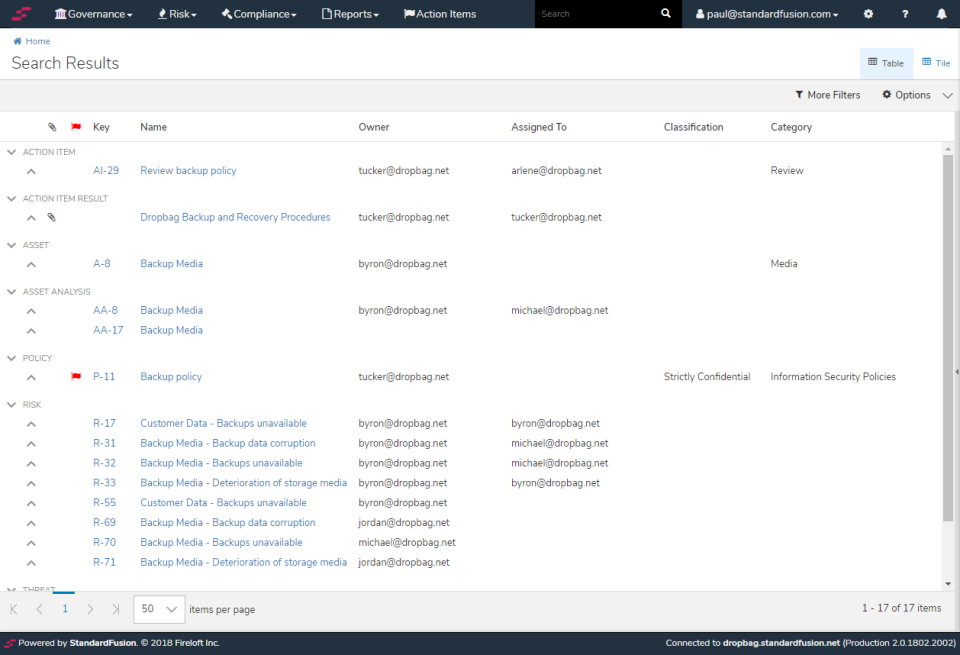
Task: Open notifications bell icon
Action: pos(942,13)
